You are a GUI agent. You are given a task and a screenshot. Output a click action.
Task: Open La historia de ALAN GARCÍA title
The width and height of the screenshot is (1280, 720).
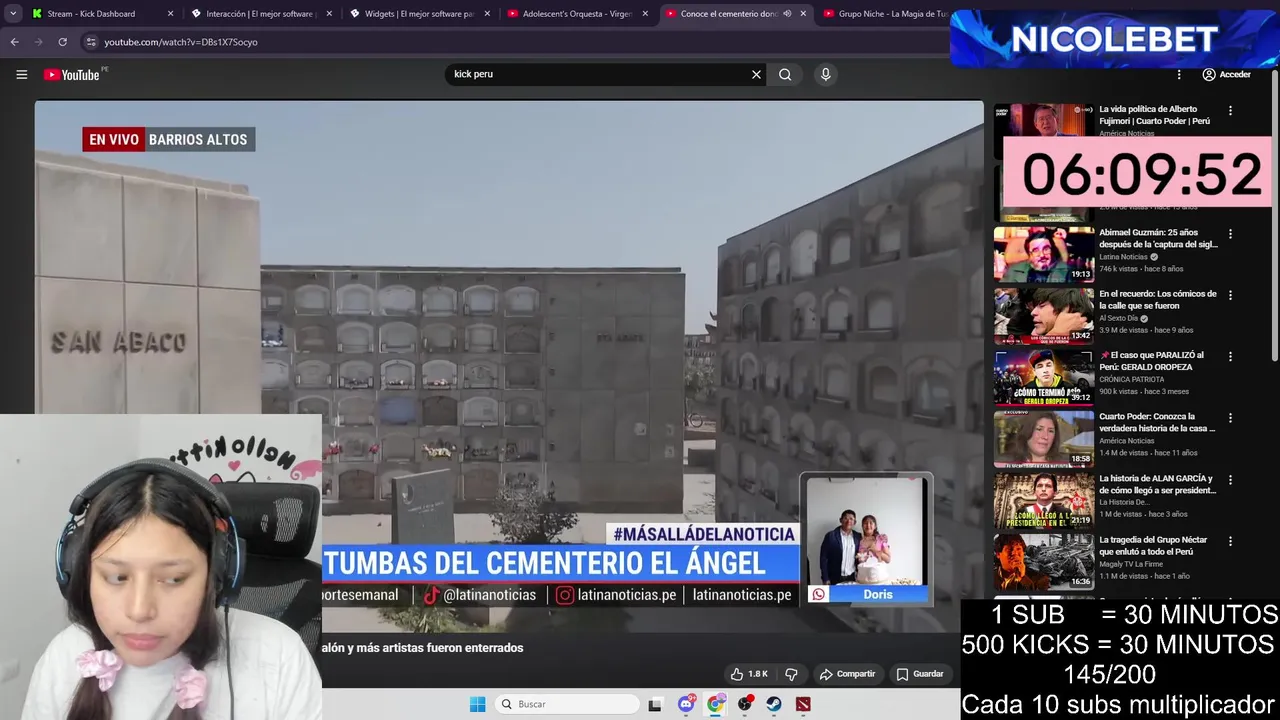tap(1157, 484)
